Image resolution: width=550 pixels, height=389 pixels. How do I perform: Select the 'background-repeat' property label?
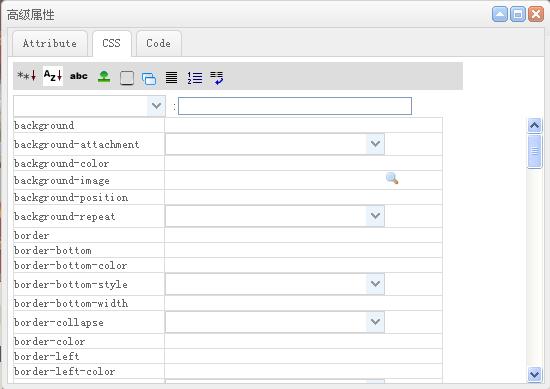[65, 216]
